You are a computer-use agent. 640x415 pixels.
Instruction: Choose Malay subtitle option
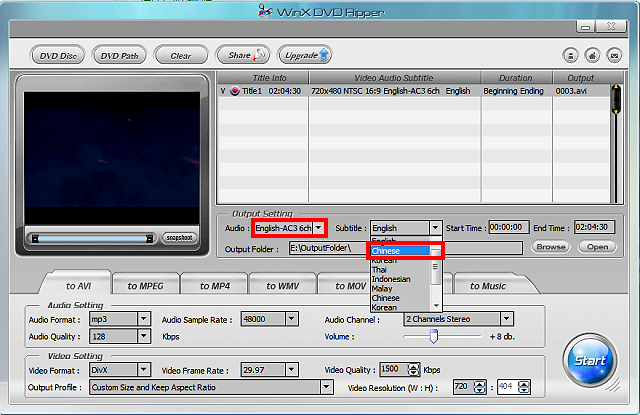(x=400, y=289)
